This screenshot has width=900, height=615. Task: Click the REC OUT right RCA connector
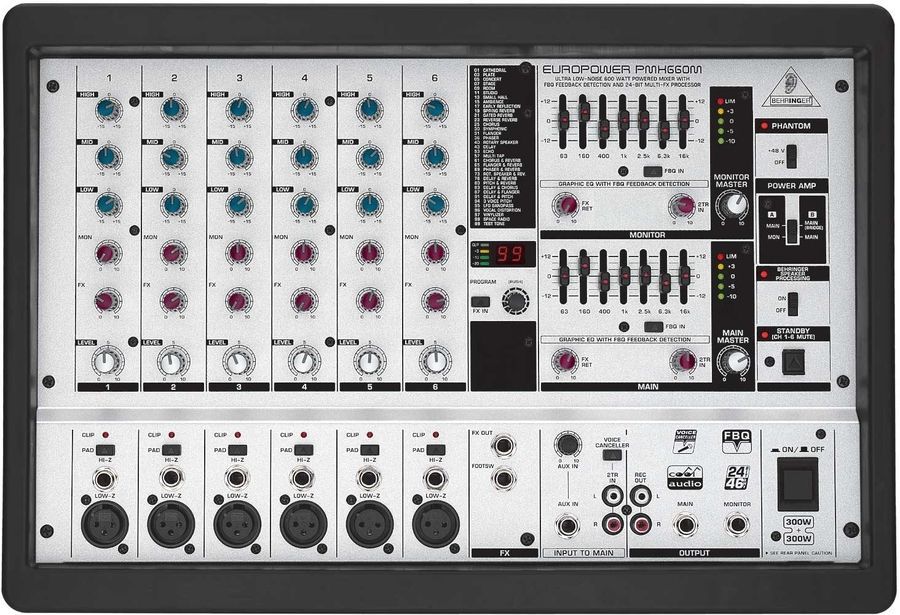(x=639, y=523)
